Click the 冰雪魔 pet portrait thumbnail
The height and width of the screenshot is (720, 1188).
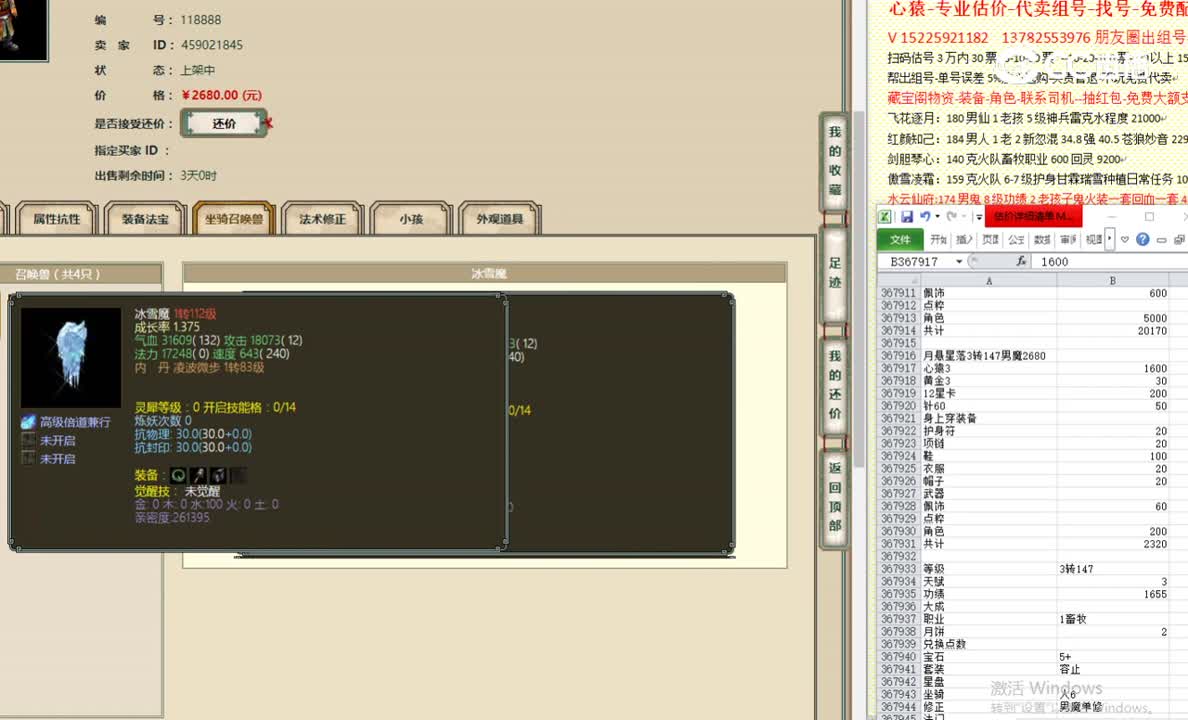(70, 358)
